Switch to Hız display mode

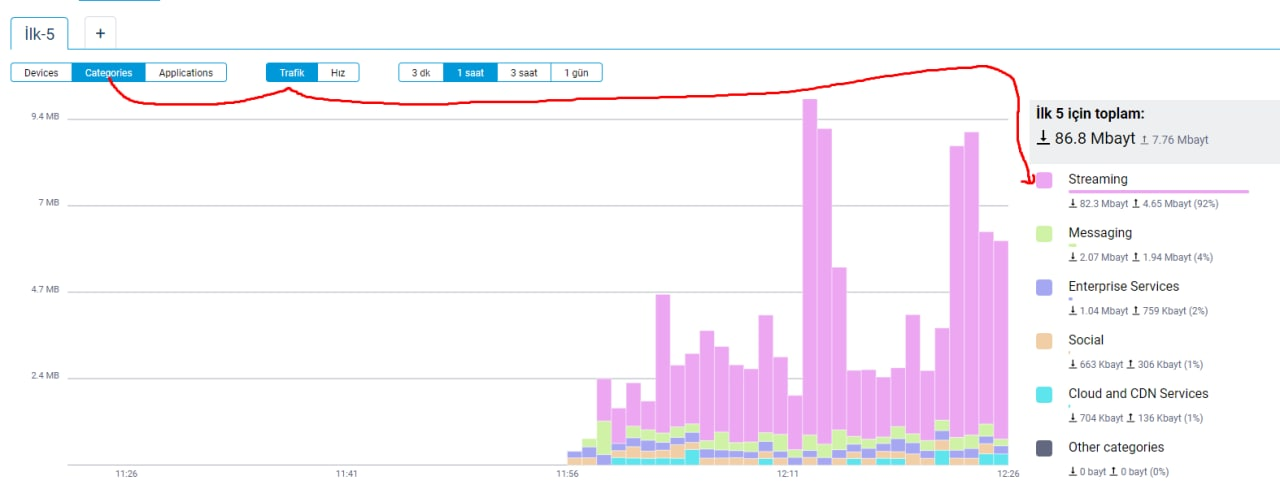tap(338, 73)
